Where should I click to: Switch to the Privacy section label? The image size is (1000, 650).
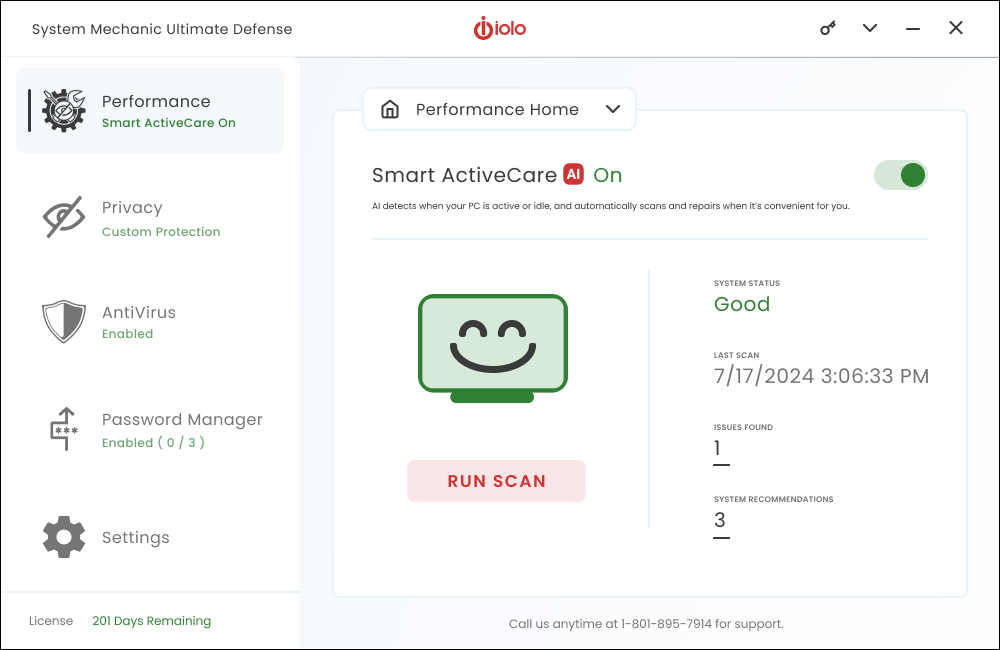pyautogui.click(x=132, y=208)
